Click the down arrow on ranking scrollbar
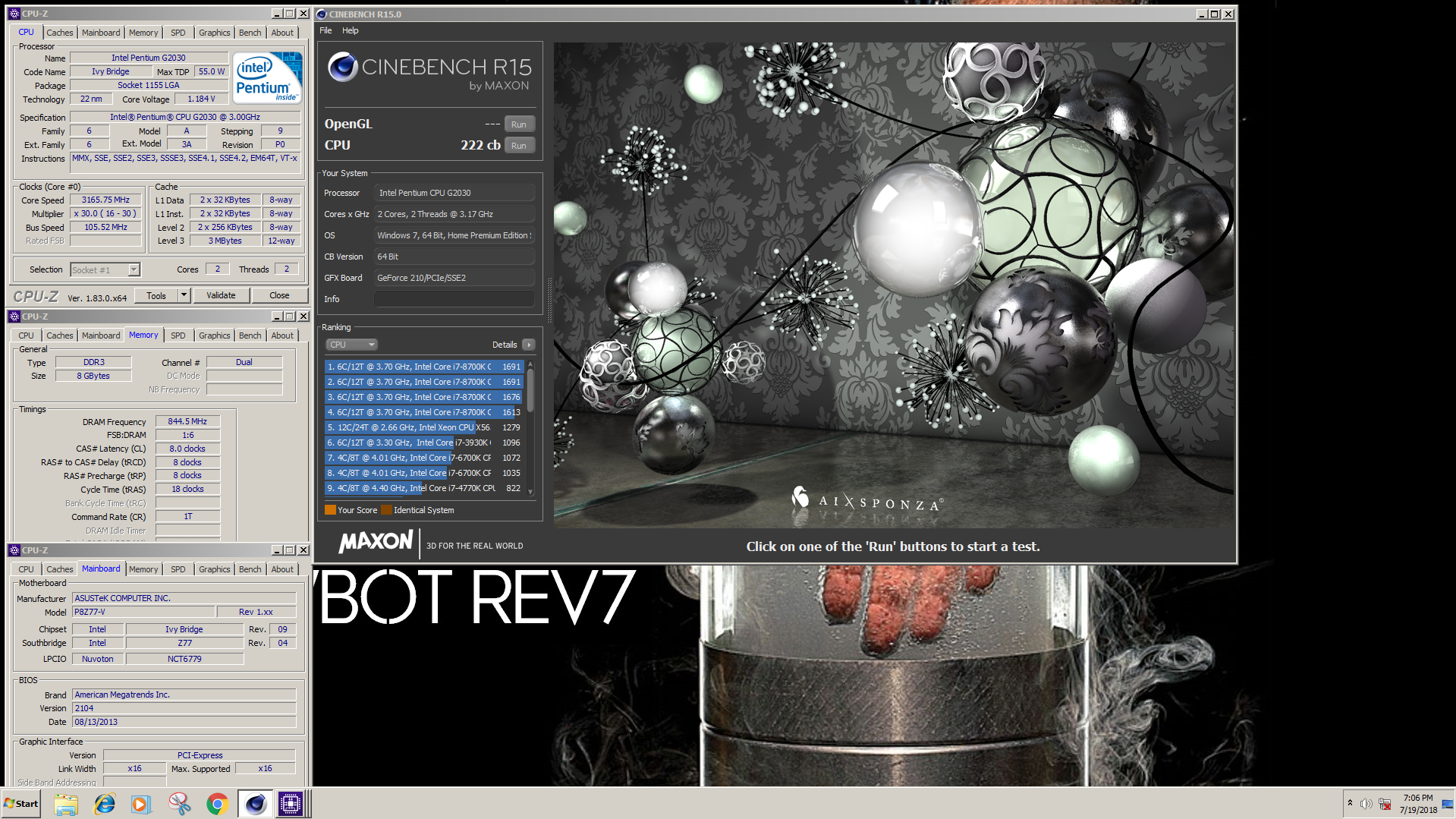 click(x=530, y=492)
